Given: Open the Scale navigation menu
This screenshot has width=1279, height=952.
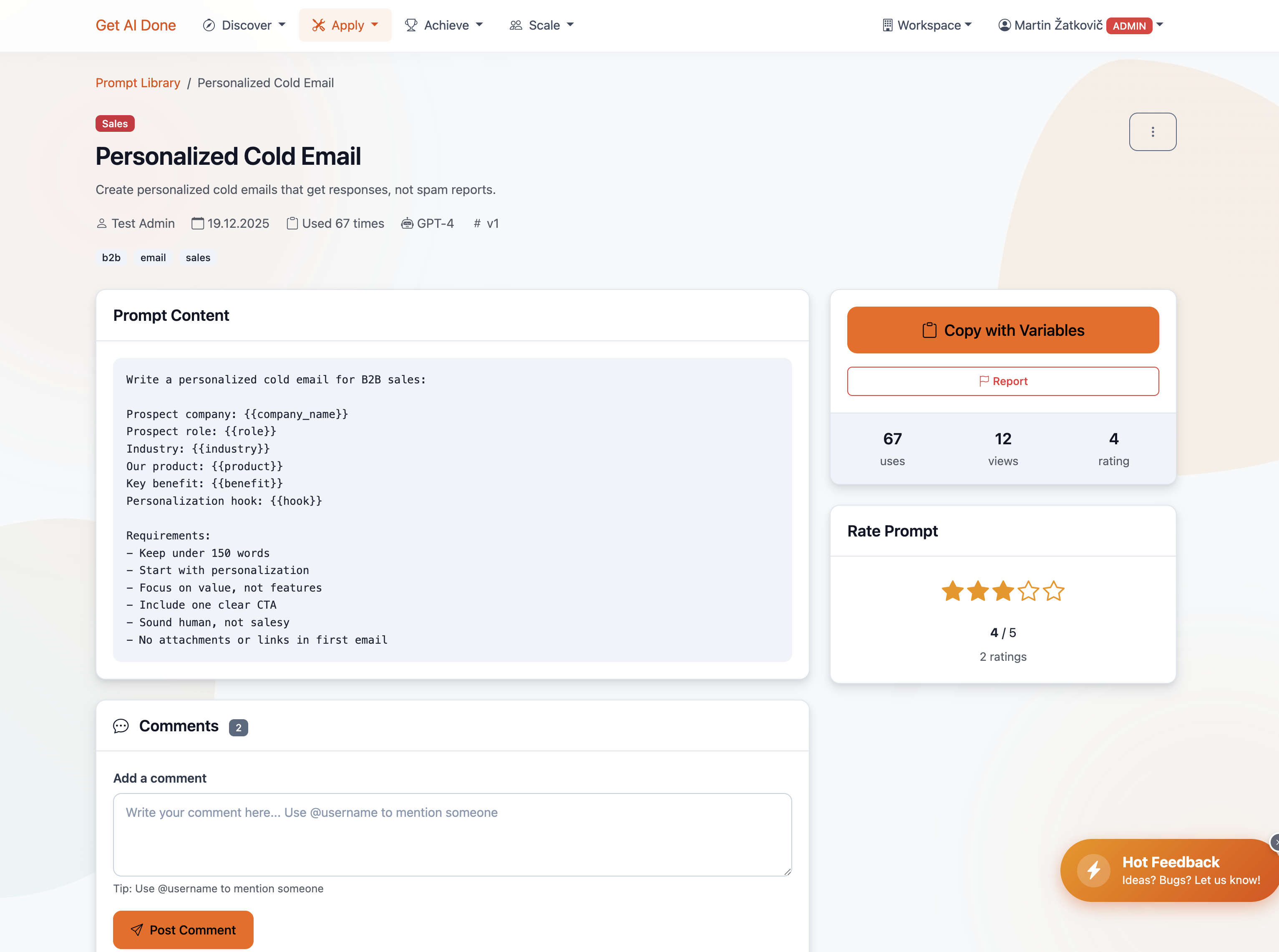Looking at the screenshot, I should click(x=541, y=25).
